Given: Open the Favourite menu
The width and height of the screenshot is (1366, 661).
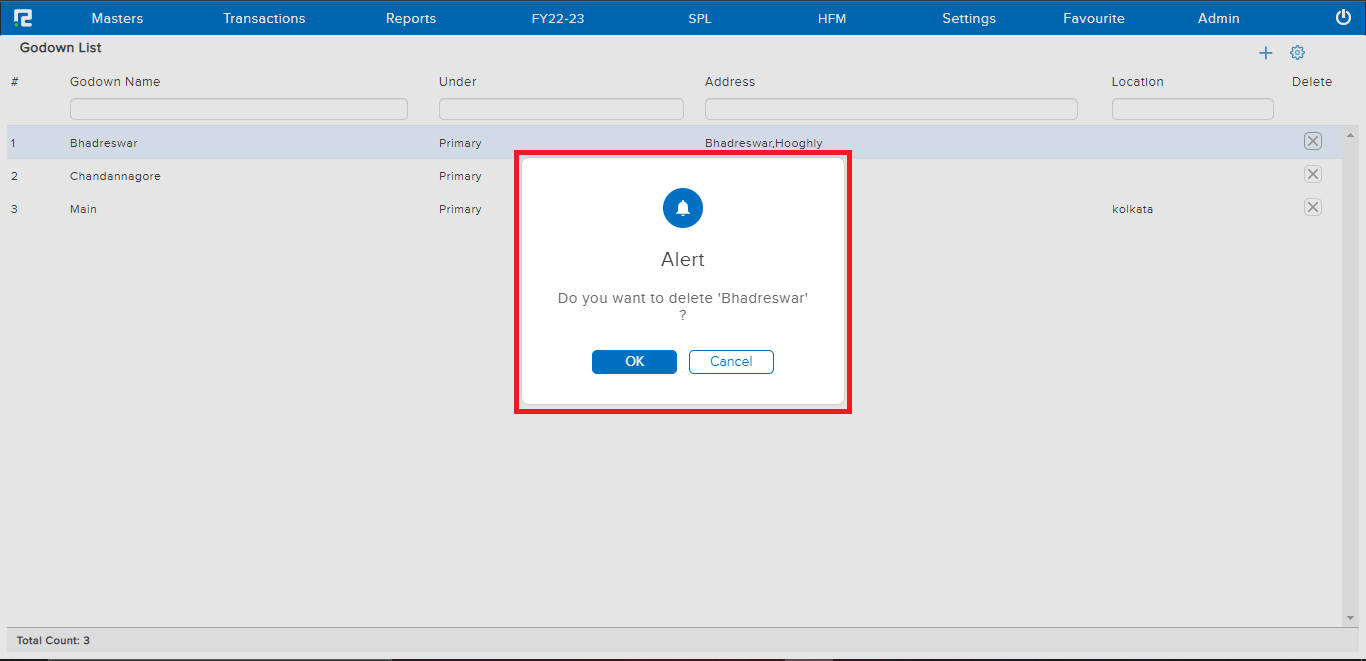Looking at the screenshot, I should [1094, 18].
